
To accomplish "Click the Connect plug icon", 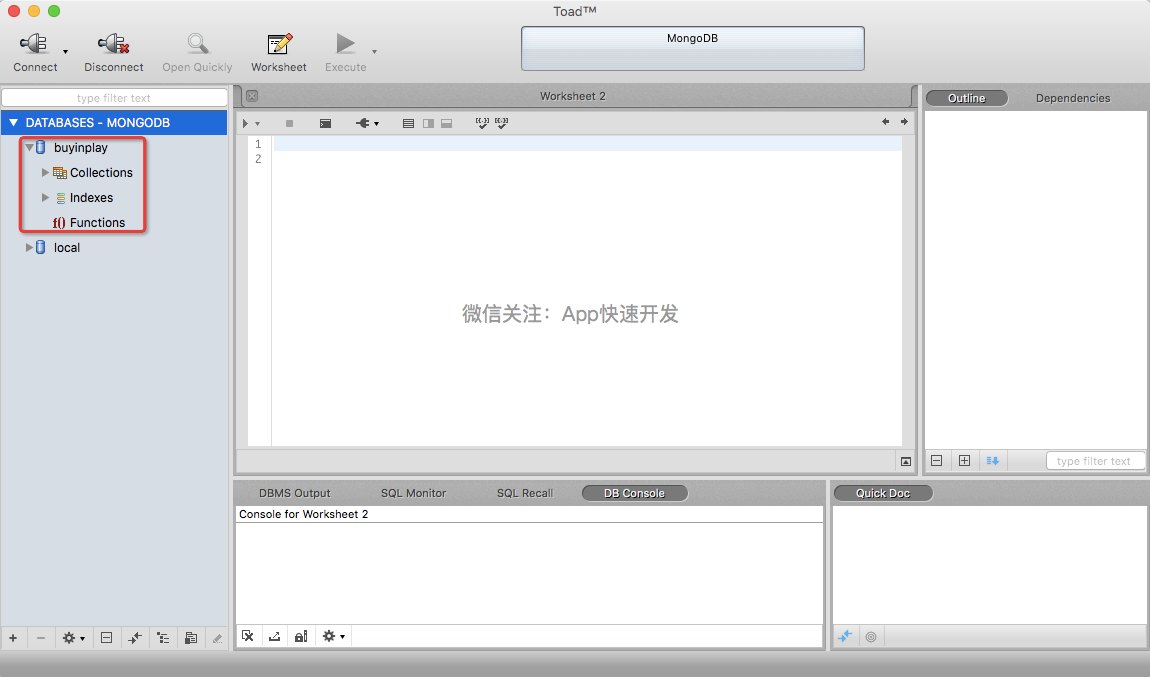I will tap(34, 43).
